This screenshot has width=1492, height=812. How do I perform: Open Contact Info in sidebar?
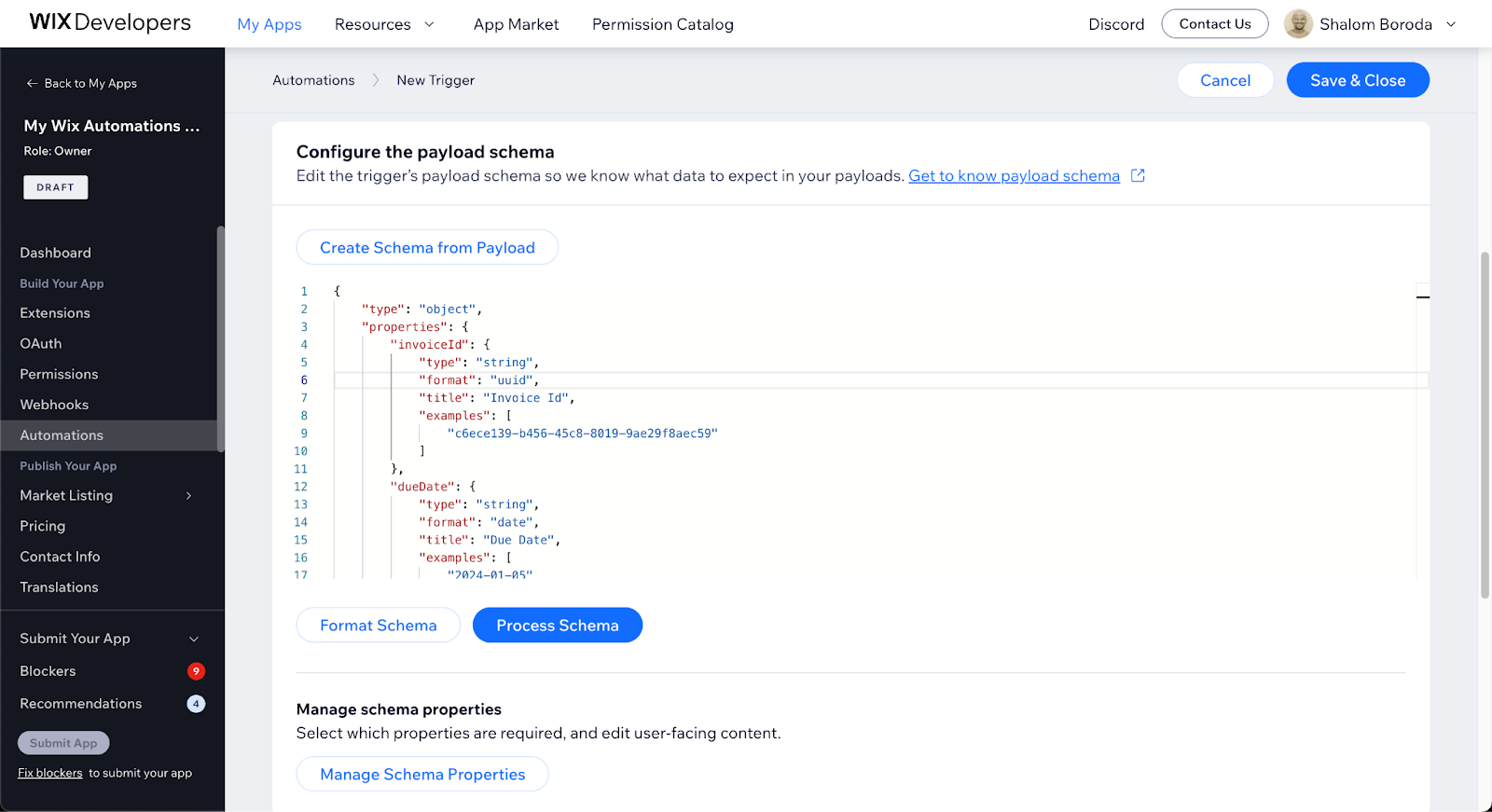[x=60, y=557]
